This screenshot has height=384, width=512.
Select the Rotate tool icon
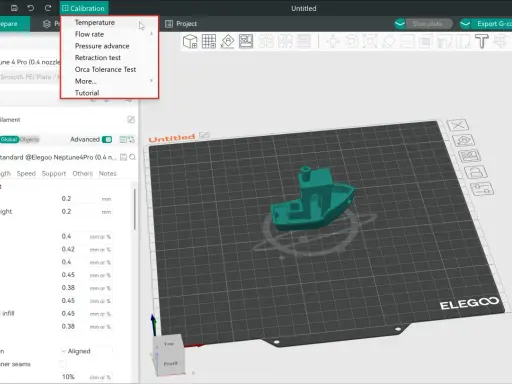tap(351, 41)
